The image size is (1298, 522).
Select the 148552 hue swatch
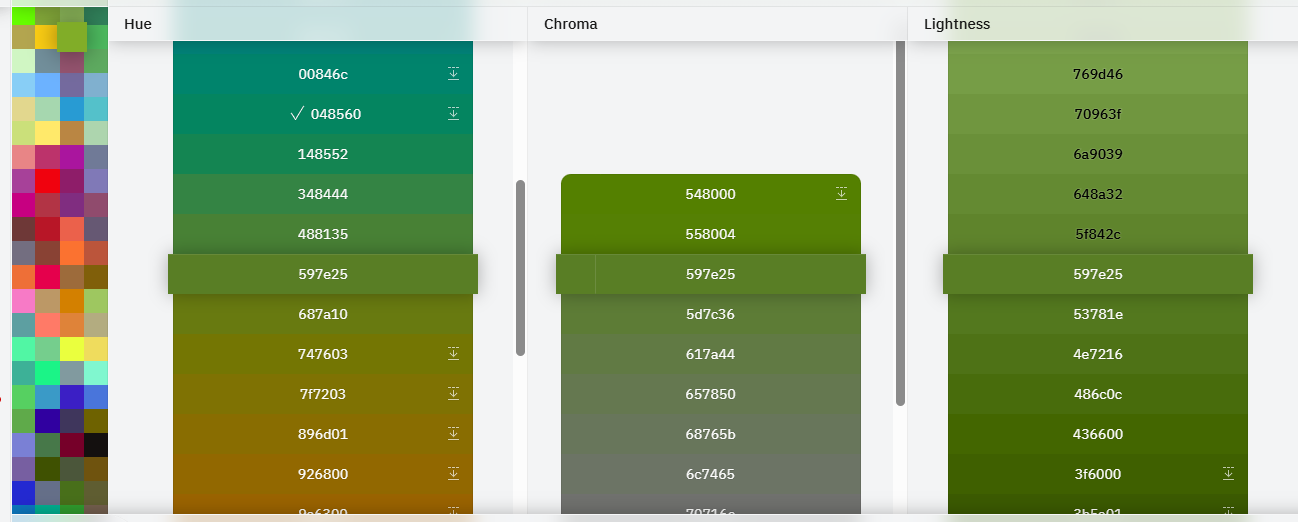tap(322, 154)
